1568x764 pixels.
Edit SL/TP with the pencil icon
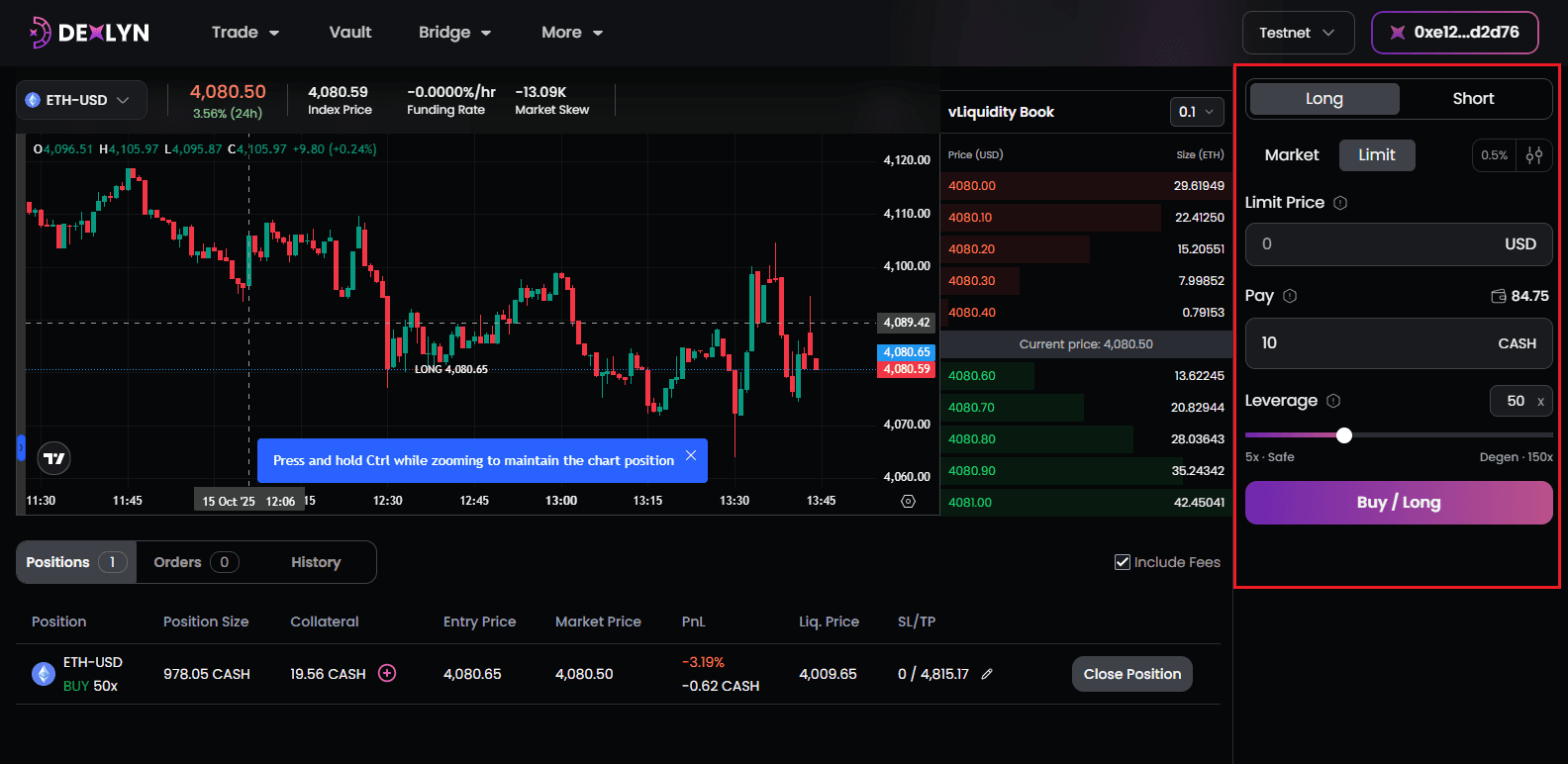click(x=987, y=674)
